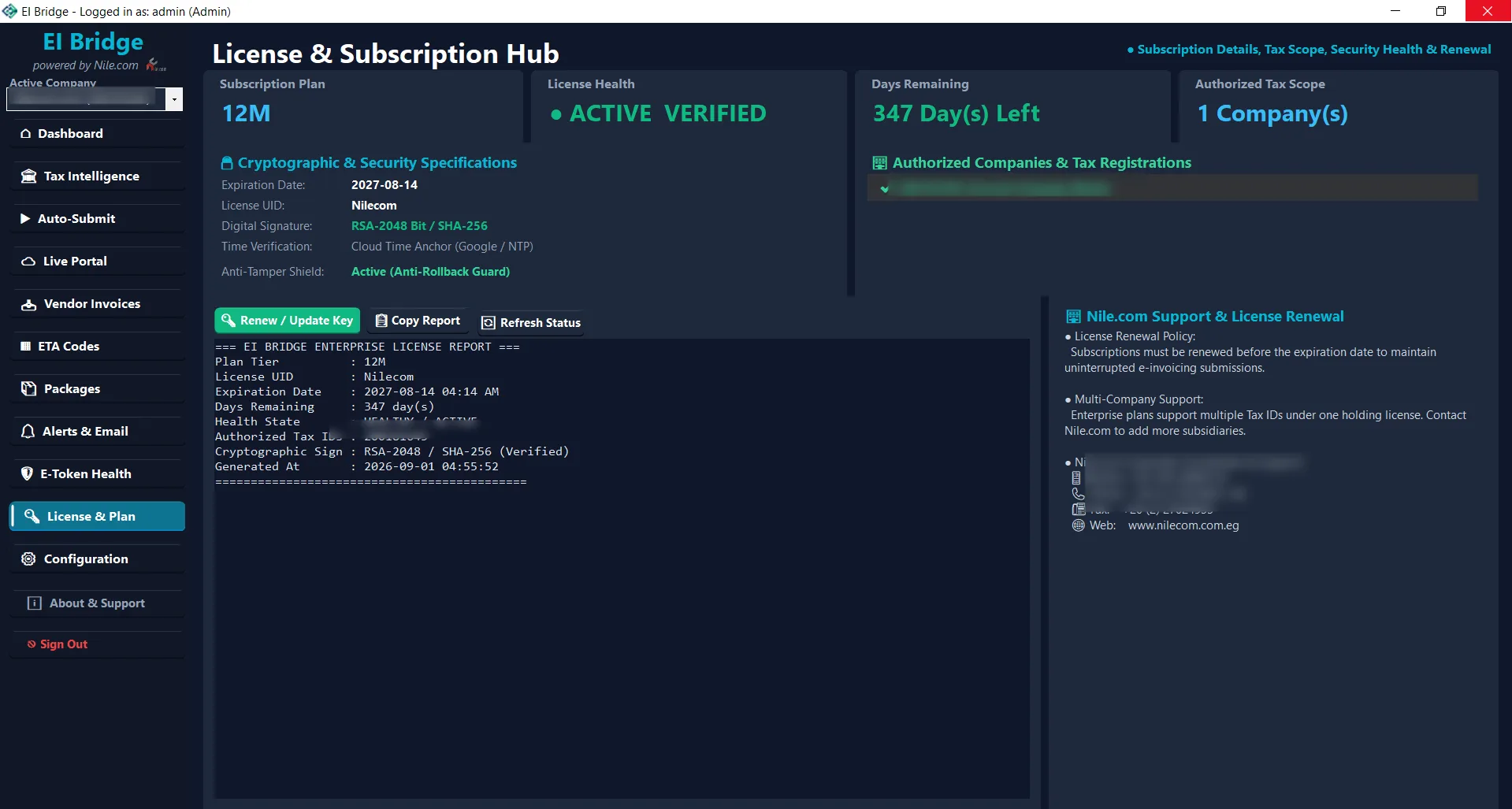Expand the authorized company row chevron
Screen dimensions: 1512x809
(x=885, y=189)
